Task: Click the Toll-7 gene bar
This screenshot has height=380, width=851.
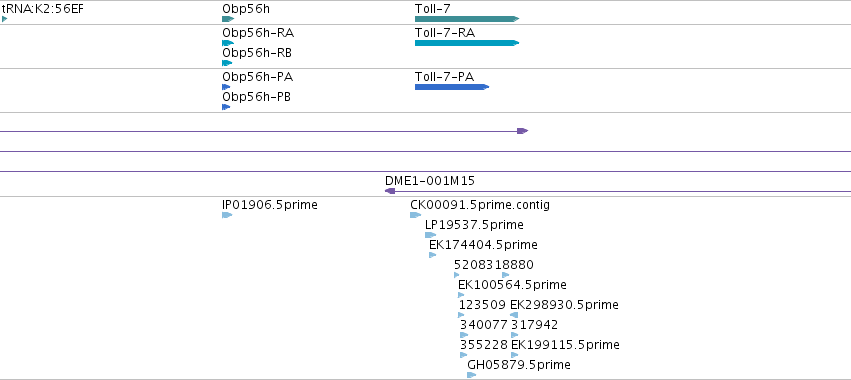Action: pos(467,19)
